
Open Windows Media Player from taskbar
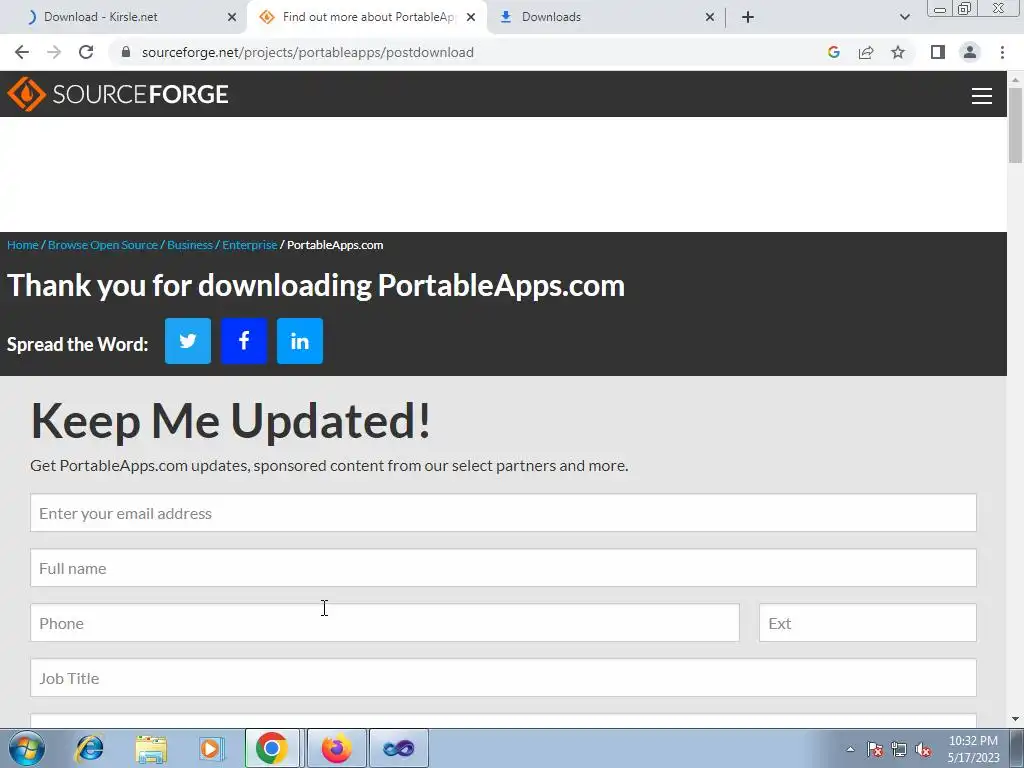click(212, 748)
